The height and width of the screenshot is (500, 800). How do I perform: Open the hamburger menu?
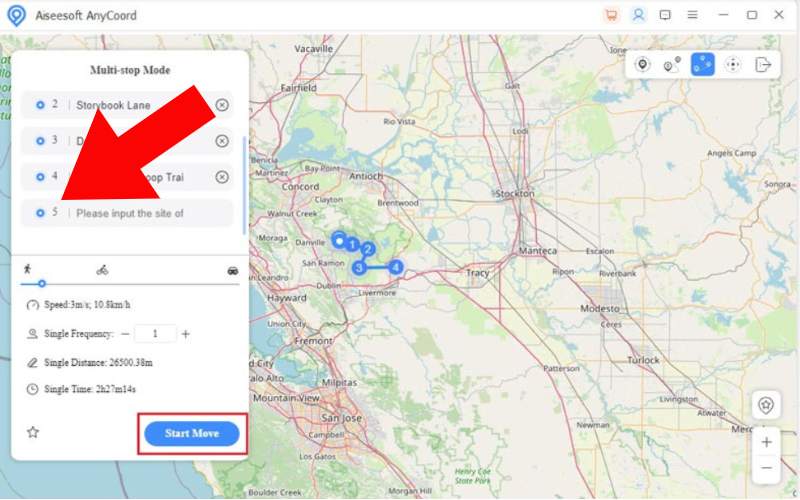click(x=692, y=15)
